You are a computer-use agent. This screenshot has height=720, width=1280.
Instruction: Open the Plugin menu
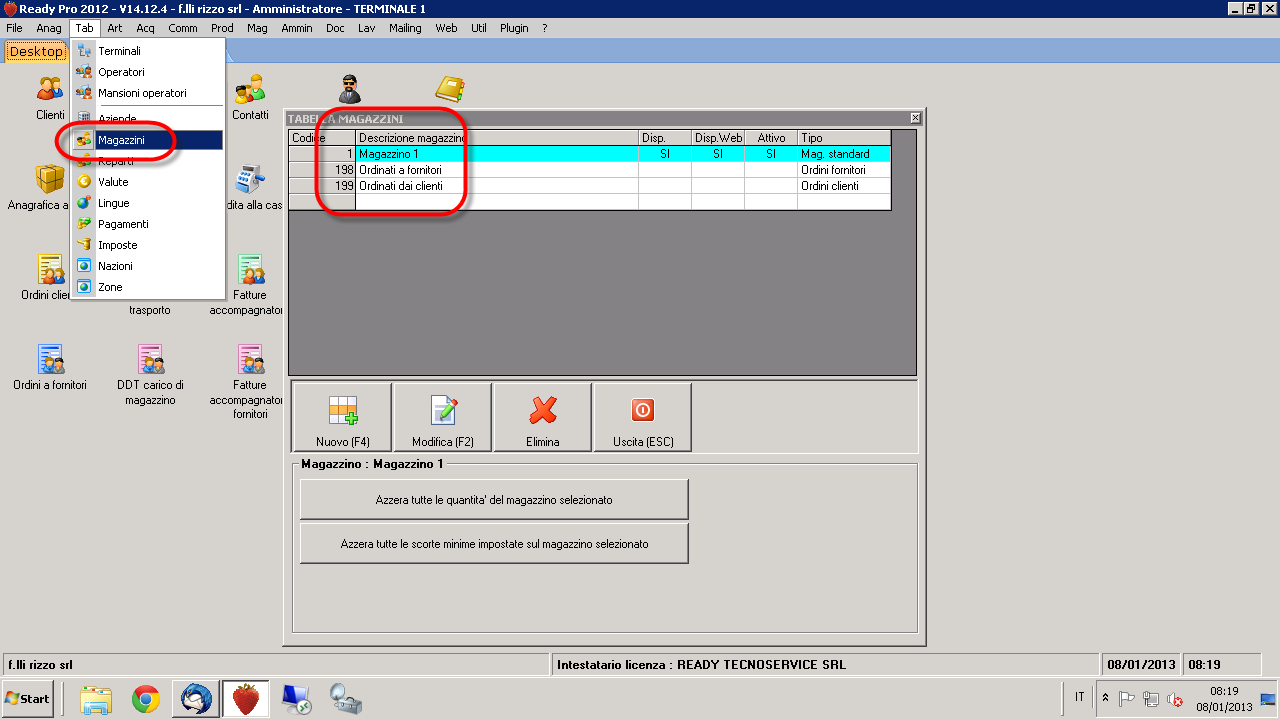tap(514, 28)
